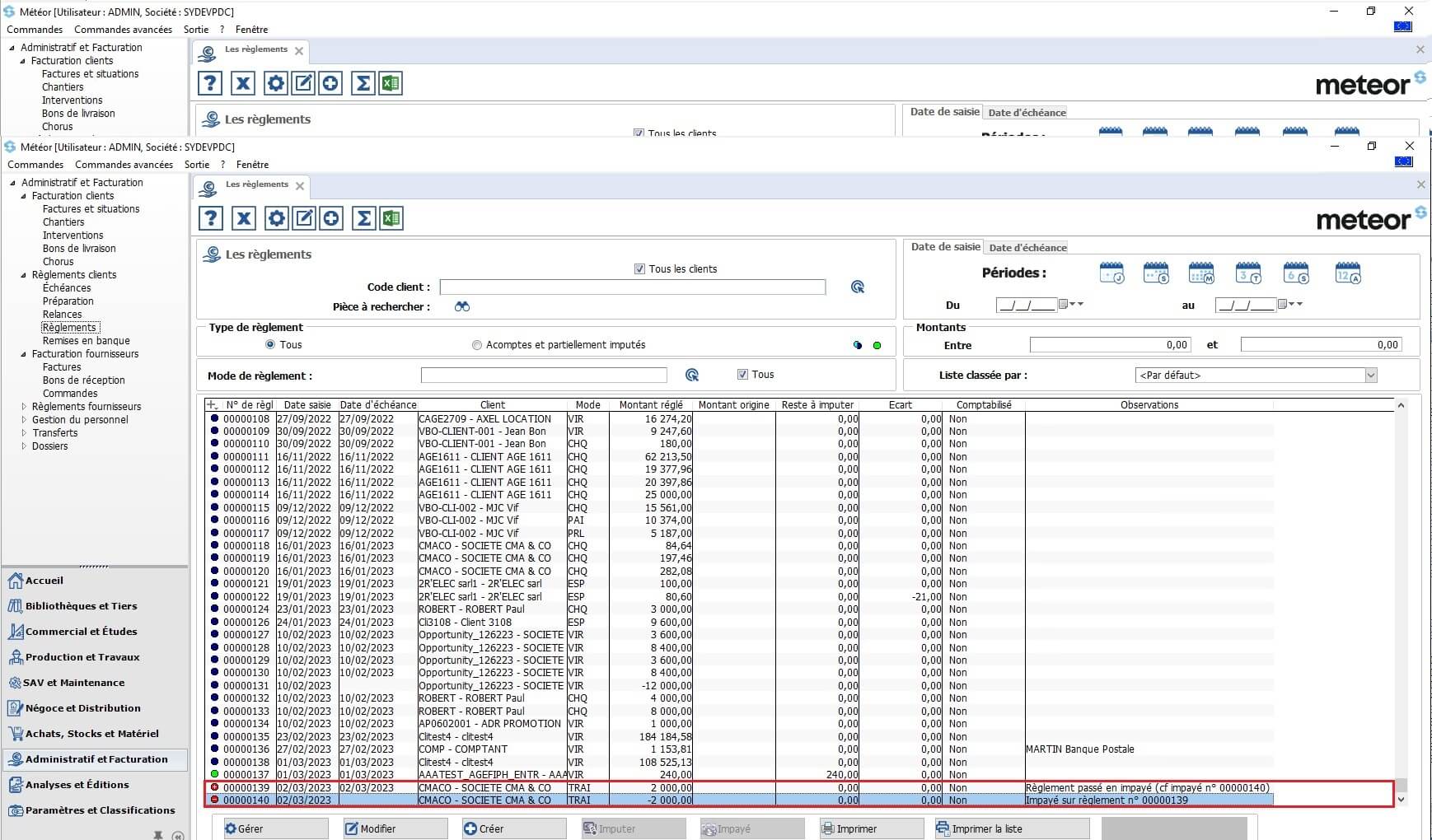Viewport: 1432px width, 840px height.
Task: Click the green status dot on row 00000137
Action: 215,774
